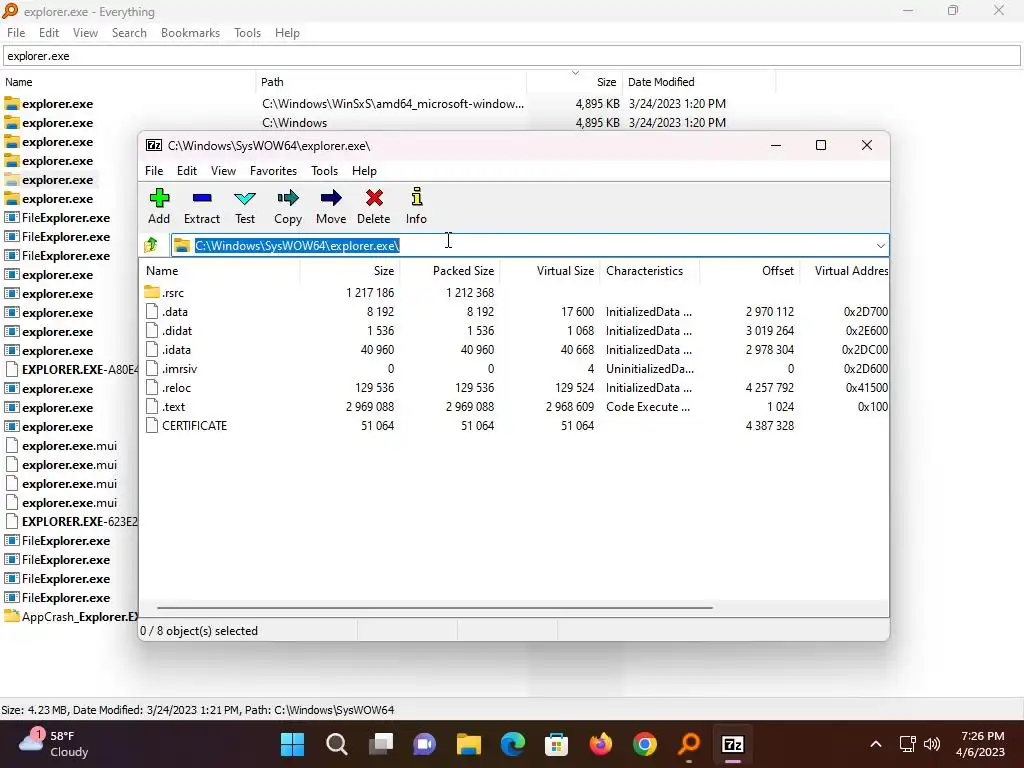Viewport: 1024px width, 768px height.
Task: Open Info from the 7-Zip toolbar
Action: tap(416, 206)
